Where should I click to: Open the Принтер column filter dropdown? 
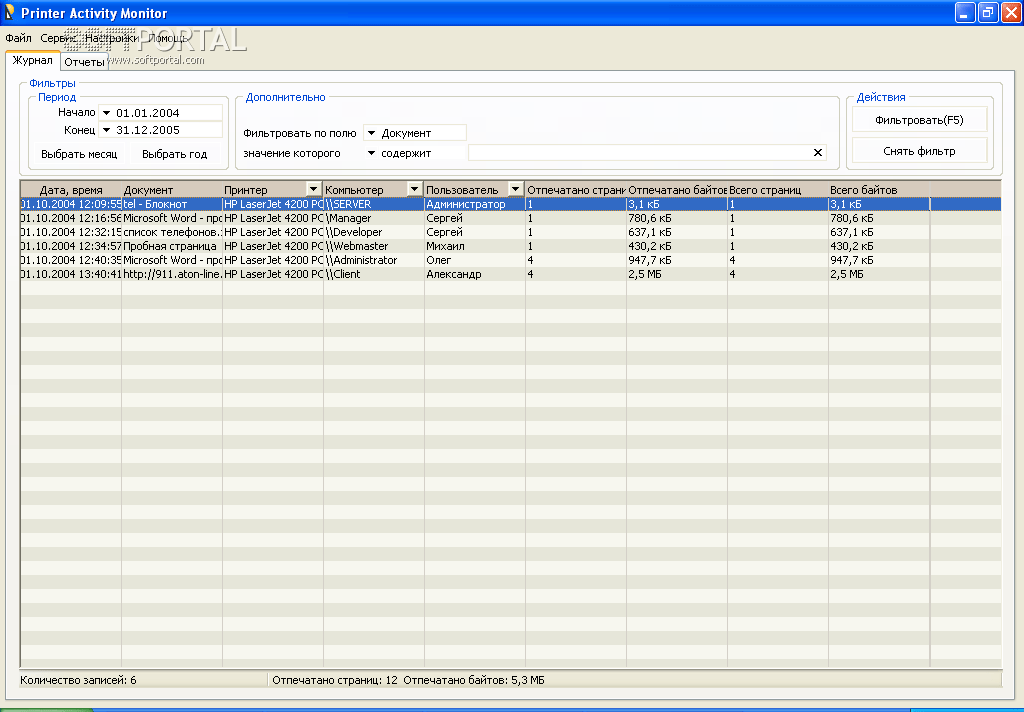click(313, 189)
